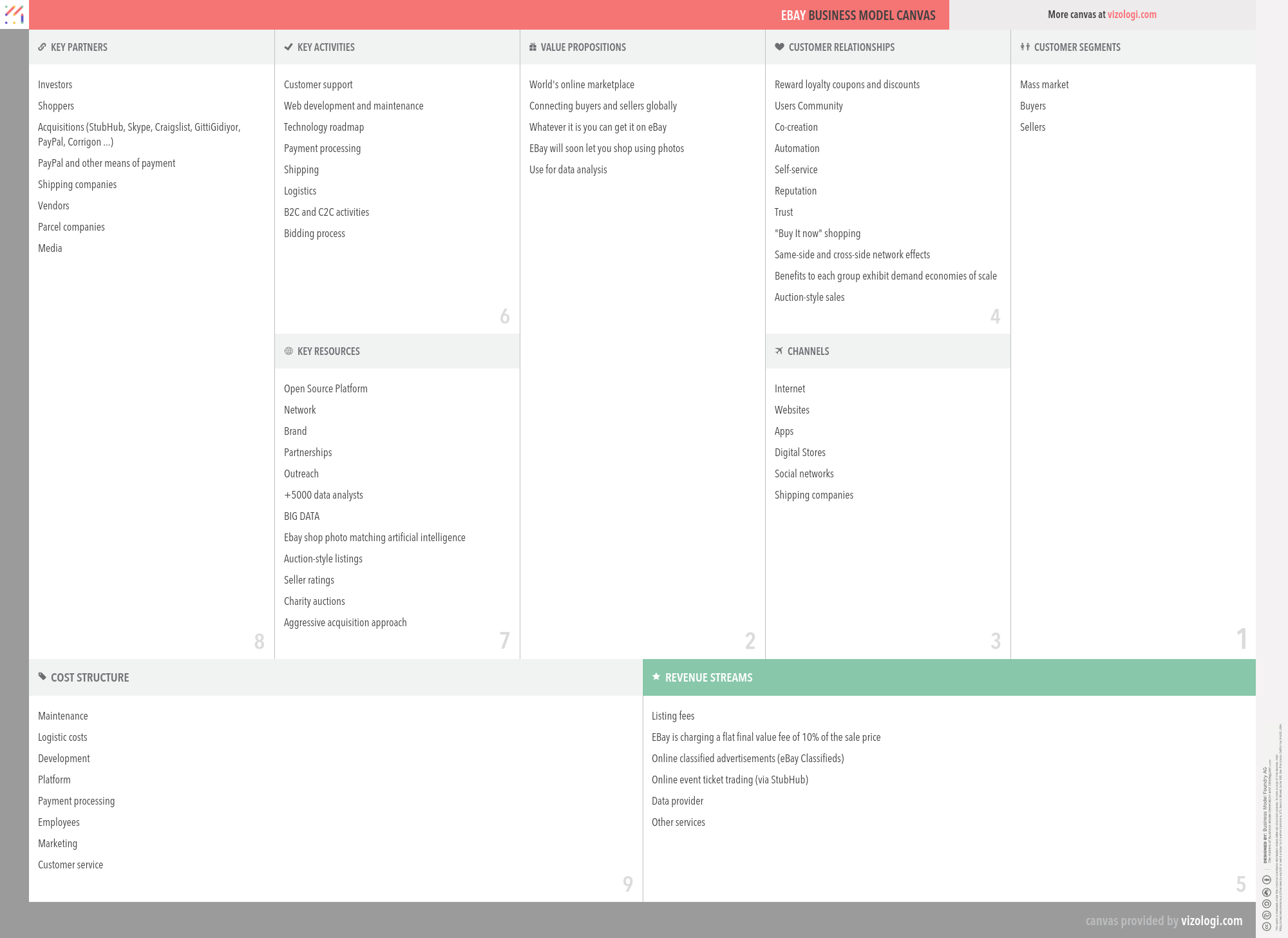Click the CUSTOMER SEGMENTS people icon

pos(1024,47)
